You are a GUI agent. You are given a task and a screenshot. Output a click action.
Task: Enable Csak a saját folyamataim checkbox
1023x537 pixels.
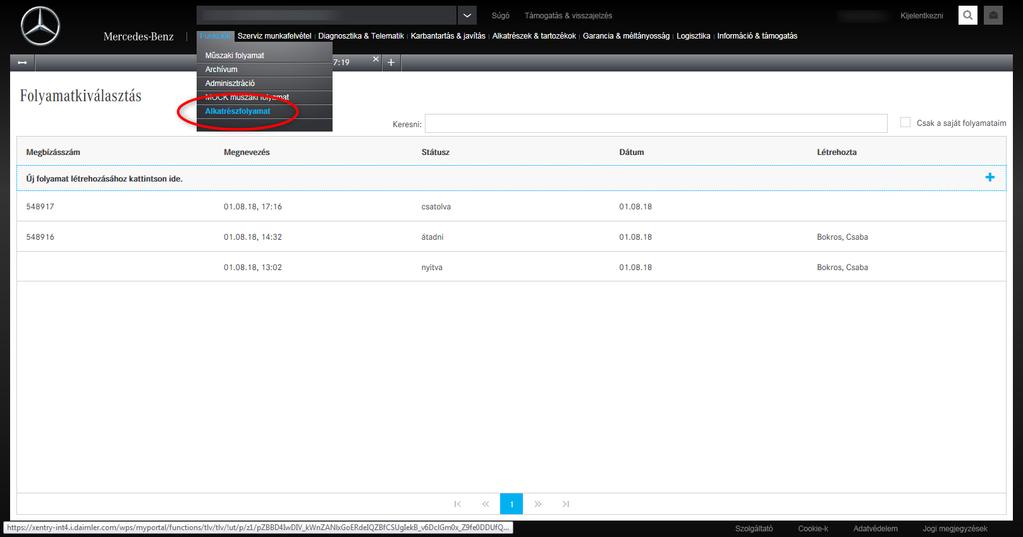(x=905, y=122)
